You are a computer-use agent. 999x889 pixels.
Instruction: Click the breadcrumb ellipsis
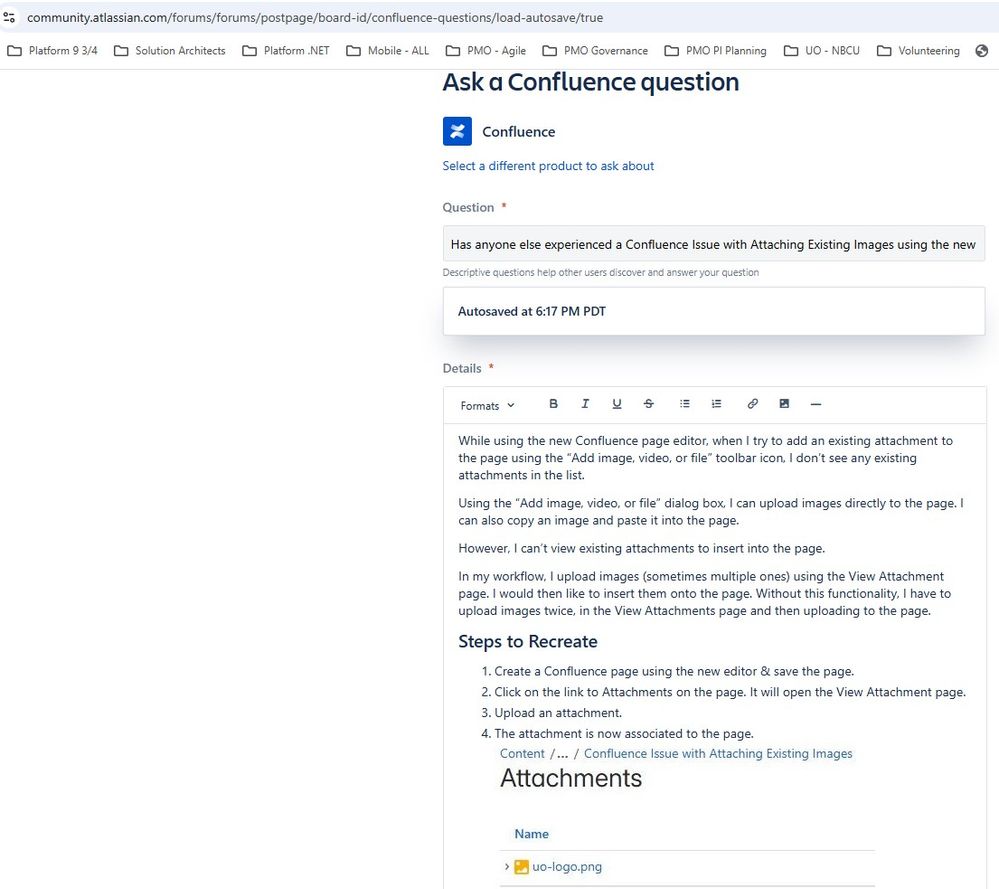coord(563,754)
